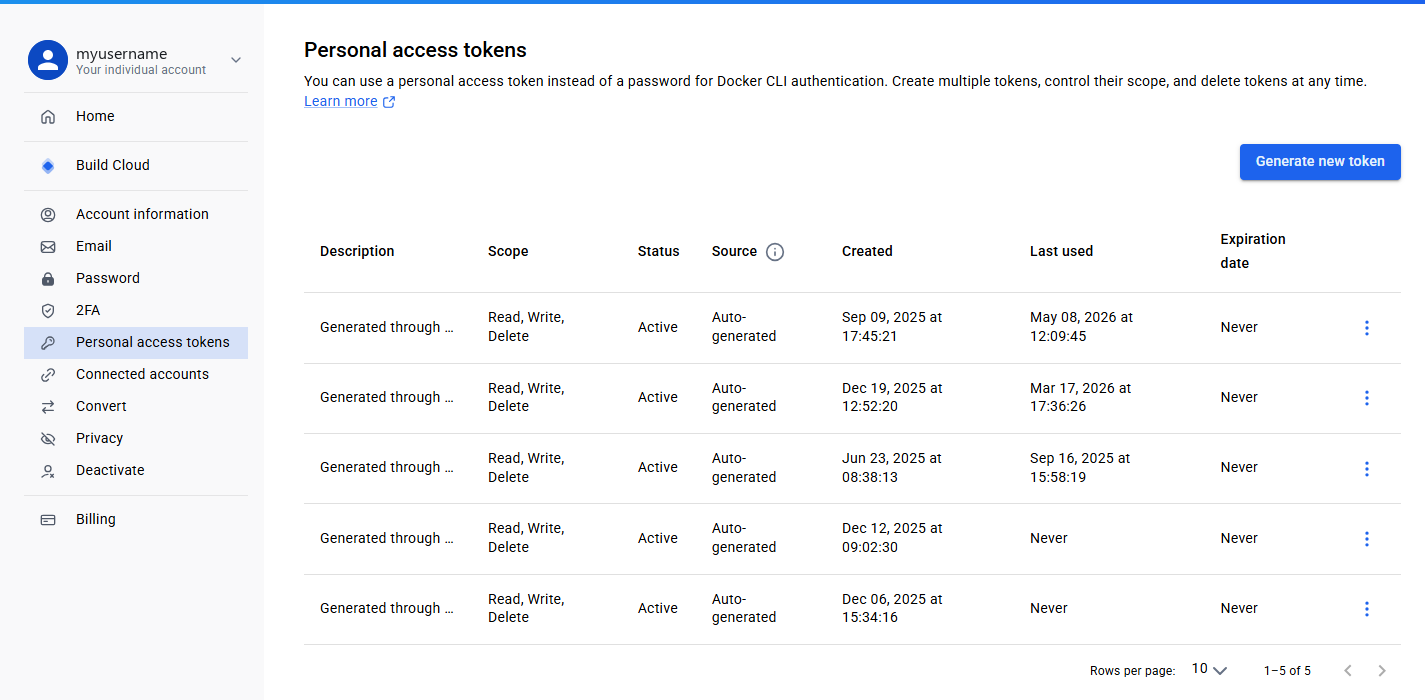Open actions menu for token created Sep 09, 2025
This screenshot has height=700, width=1425.
[1367, 328]
